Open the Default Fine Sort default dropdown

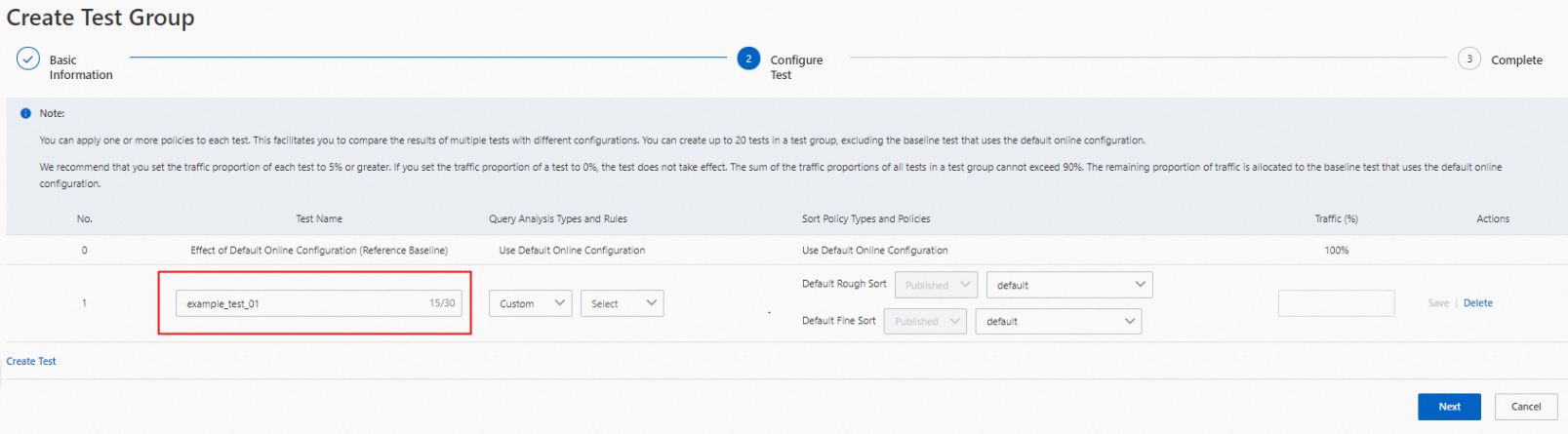point(1058,322)
